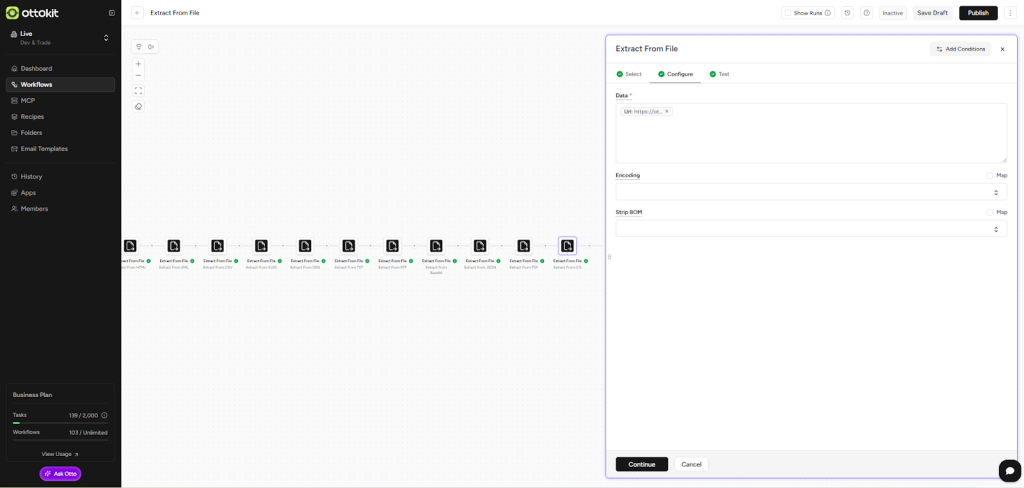Click the fit-to-screen canvas icon

138,91
